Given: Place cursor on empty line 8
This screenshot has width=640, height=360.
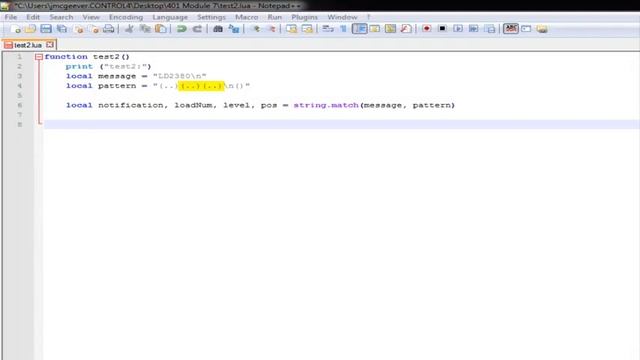Looking at the screenshot, I should coord(341,124).
